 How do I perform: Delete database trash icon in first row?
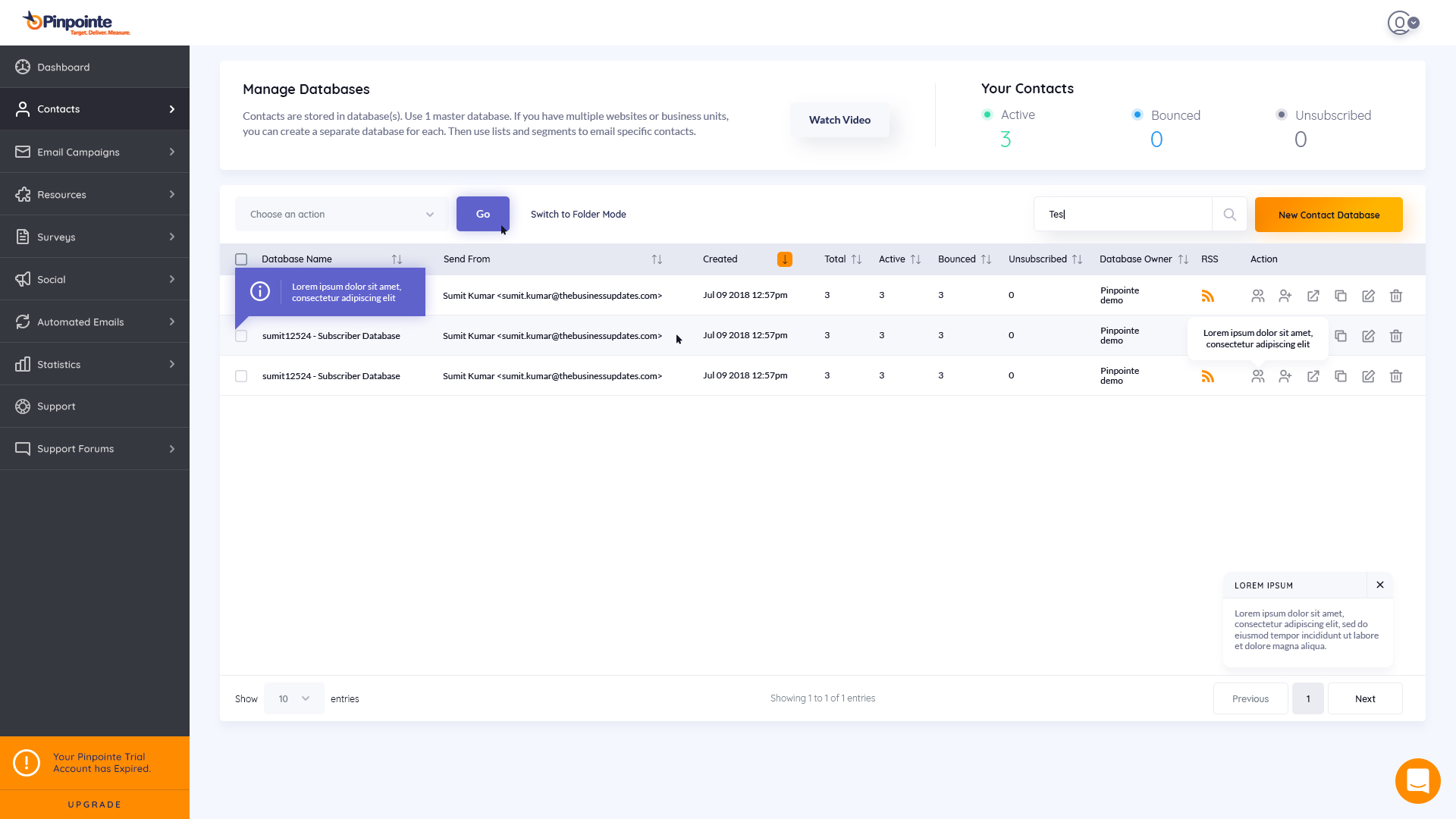pos(1396,296)
